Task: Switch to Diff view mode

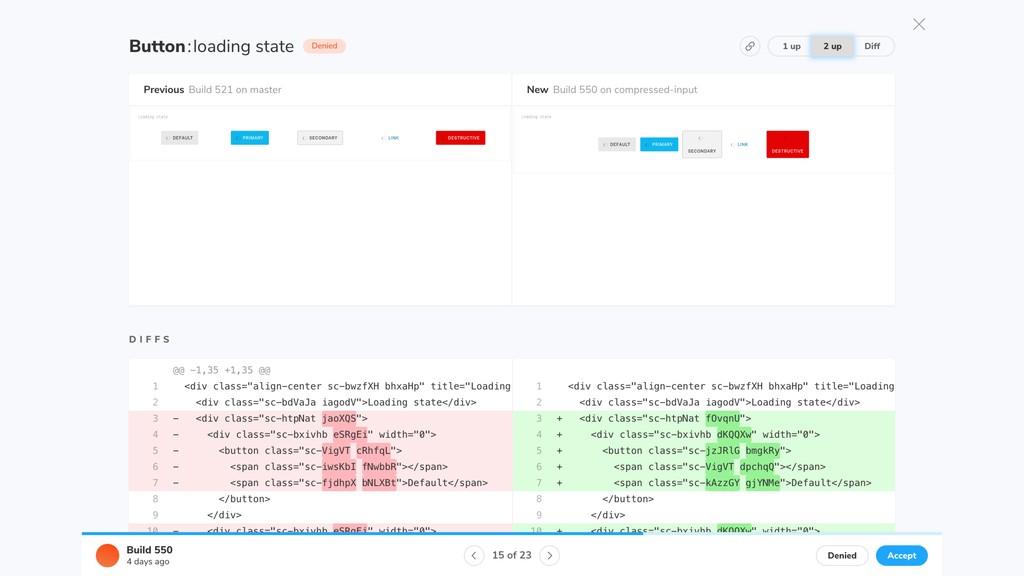Action: (872, 46)
